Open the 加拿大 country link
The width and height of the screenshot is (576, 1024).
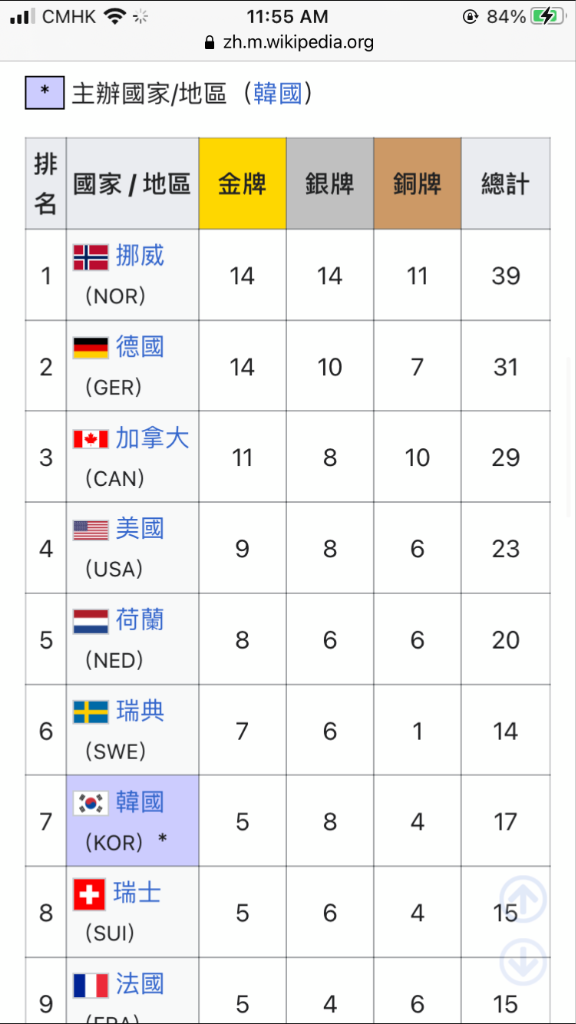152,438
